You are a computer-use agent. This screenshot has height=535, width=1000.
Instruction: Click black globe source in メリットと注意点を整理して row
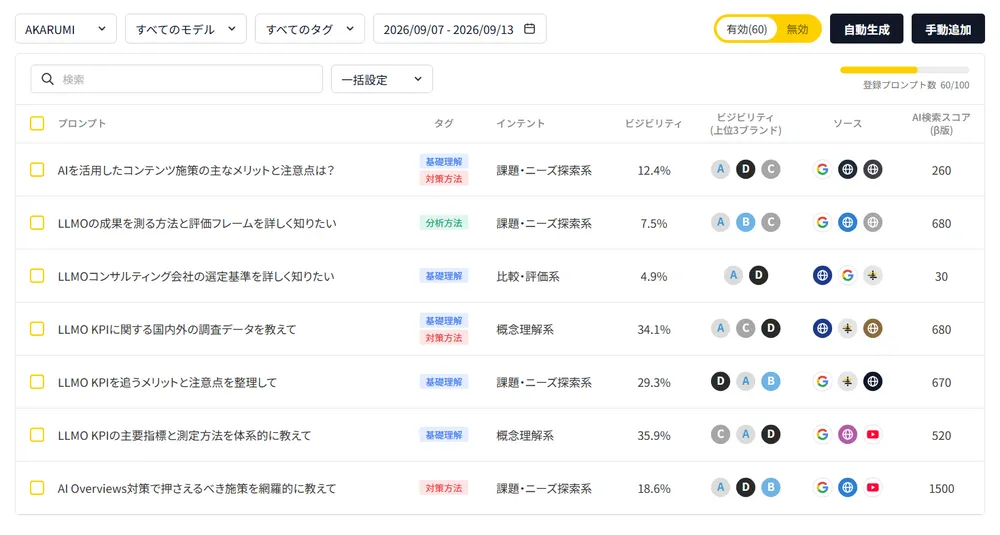(873, 381)
